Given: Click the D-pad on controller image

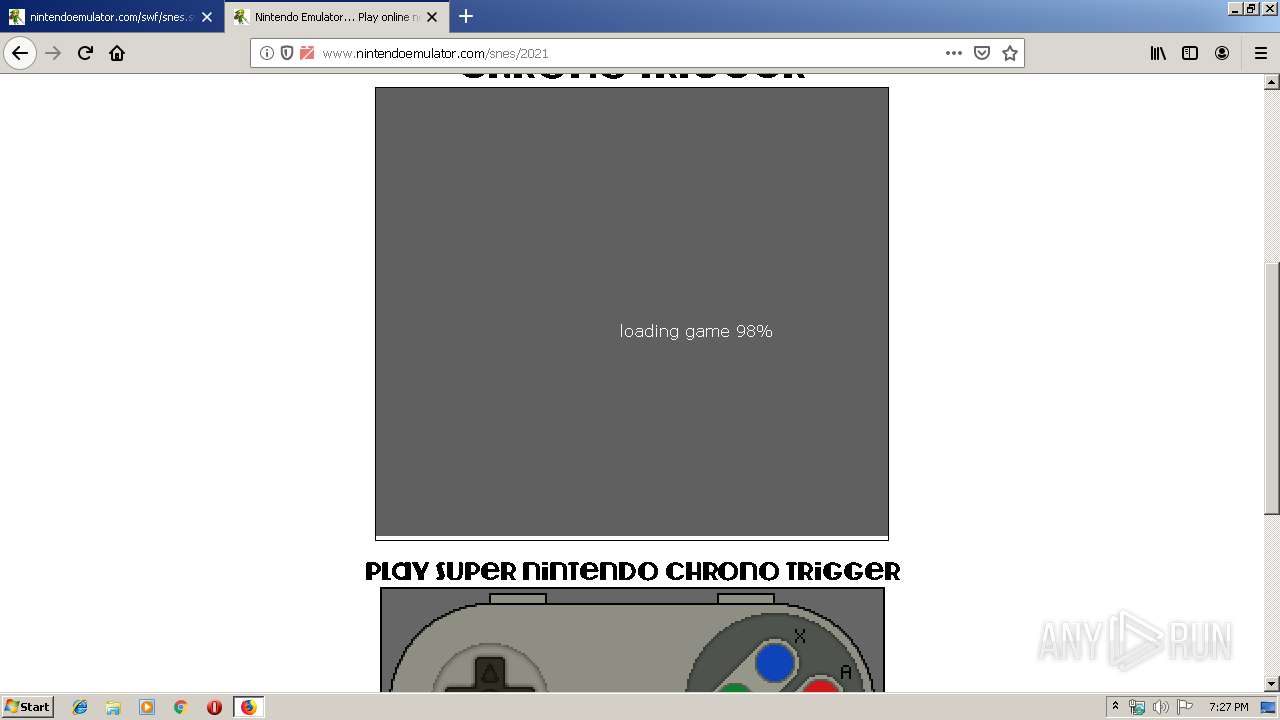Looking at the screenshot, I should pyautogui.click(x=489, y=675).
